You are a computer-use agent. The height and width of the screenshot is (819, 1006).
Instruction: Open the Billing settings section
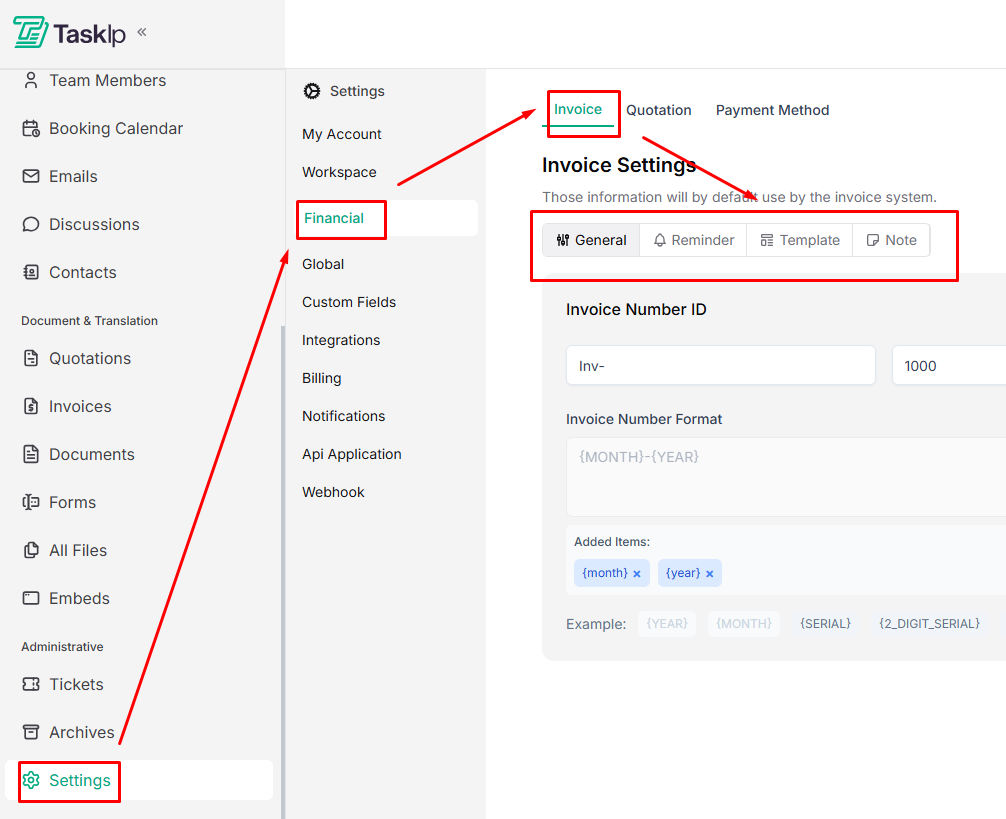pyautogui.click(x=321, y=378)
